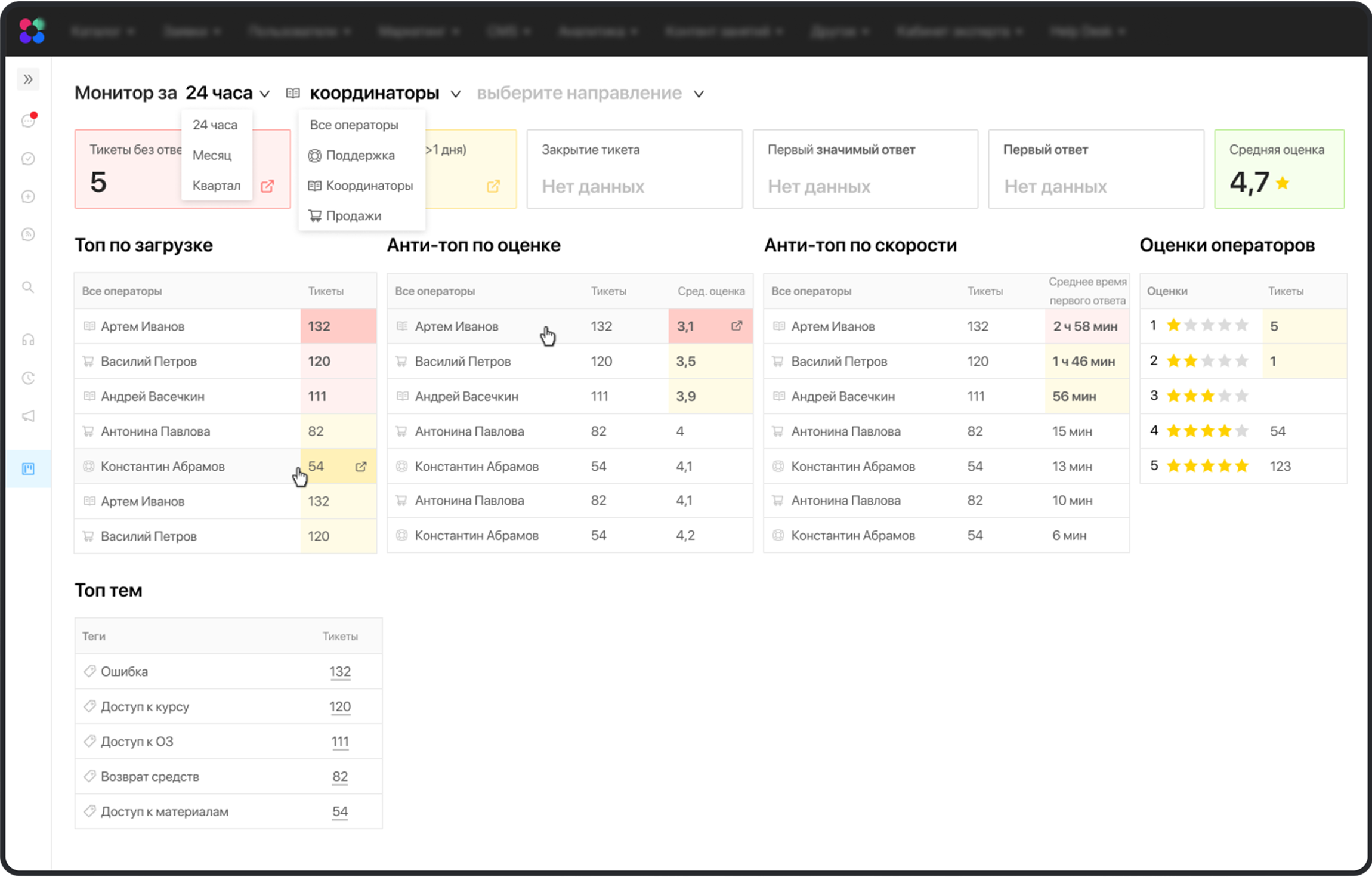This screenshot has height=877, width=1372.
Task: Open external link beside 3,1 rating
Action: [737, 326]
